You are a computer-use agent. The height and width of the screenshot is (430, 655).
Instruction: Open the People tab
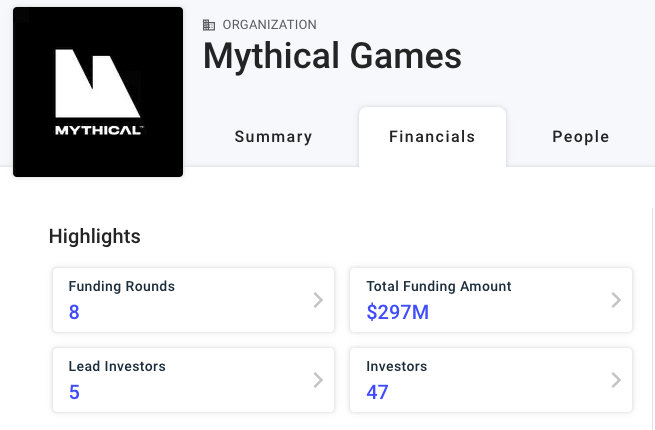point(581,137)
